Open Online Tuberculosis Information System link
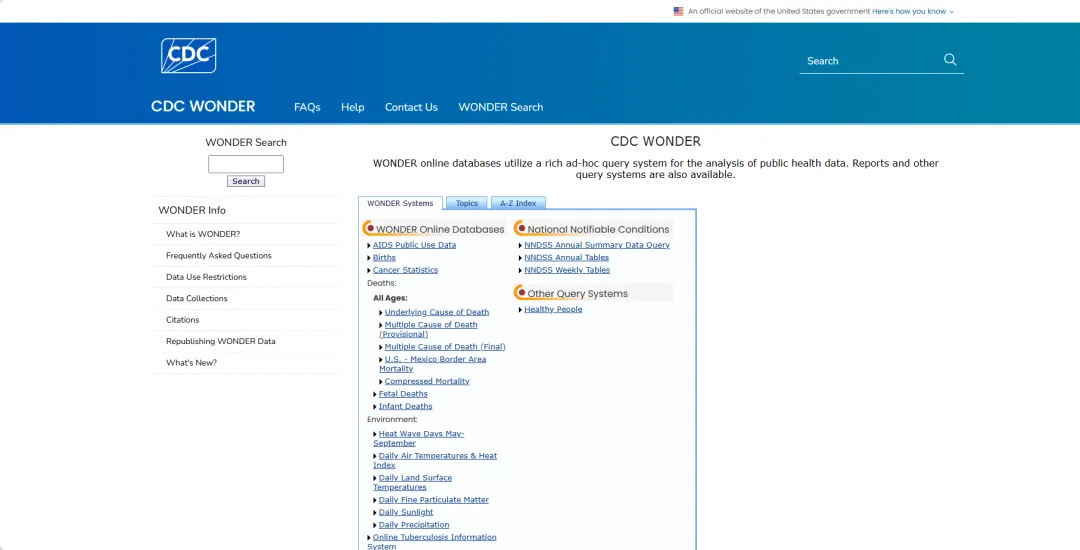This screenshot has height=550, width=1080. coord(432,541)
